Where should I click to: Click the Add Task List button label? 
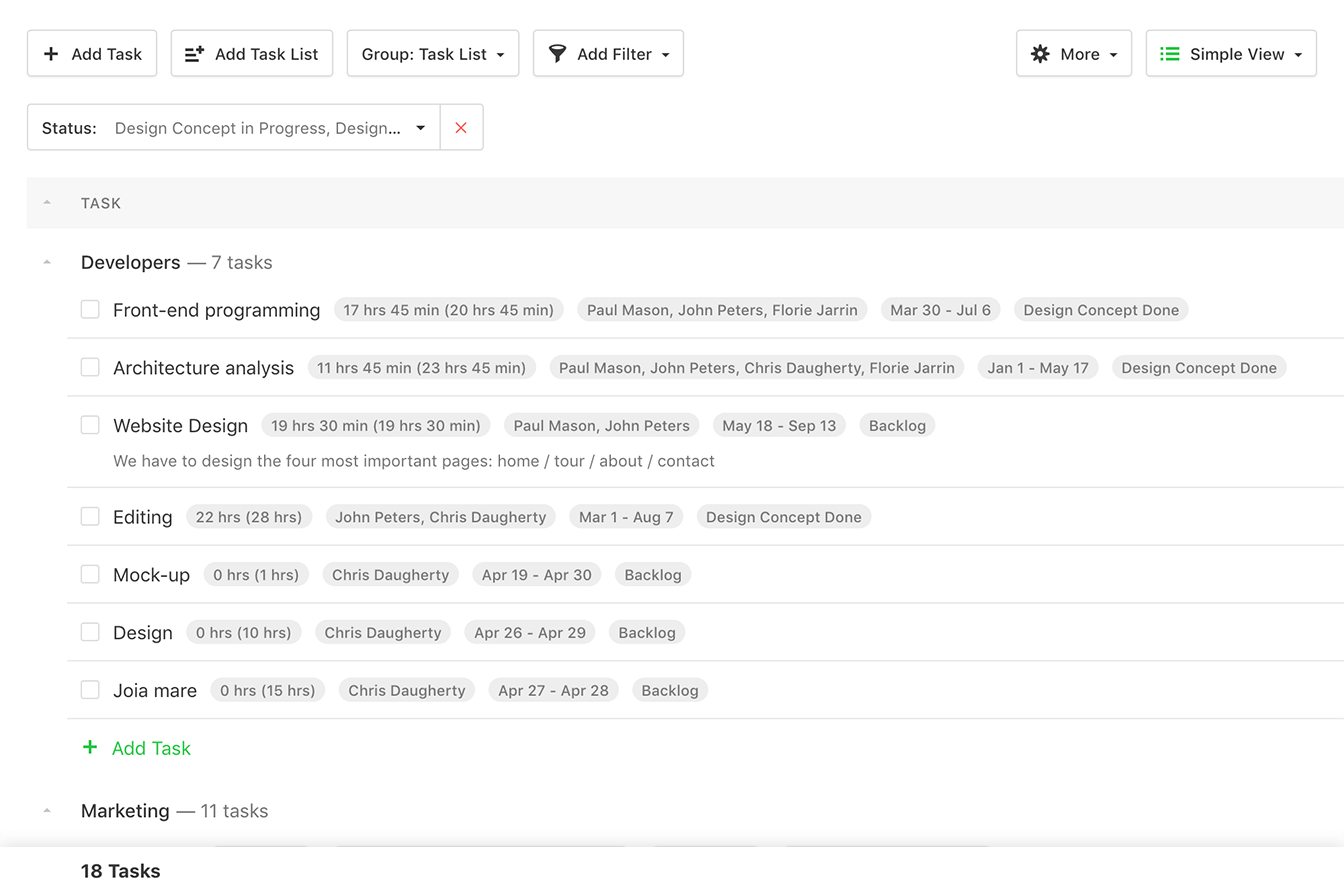coord(267,54)
